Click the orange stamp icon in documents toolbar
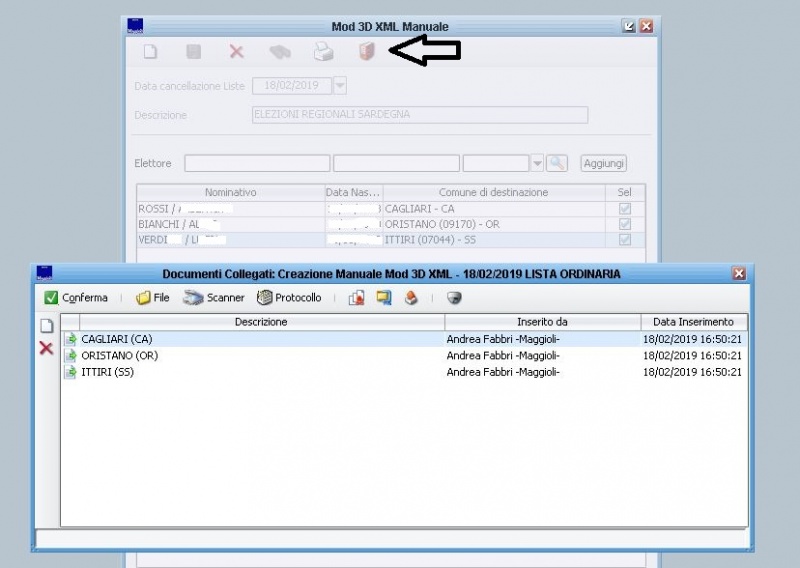This screenshot has height=568, width=800. point(411,298)
